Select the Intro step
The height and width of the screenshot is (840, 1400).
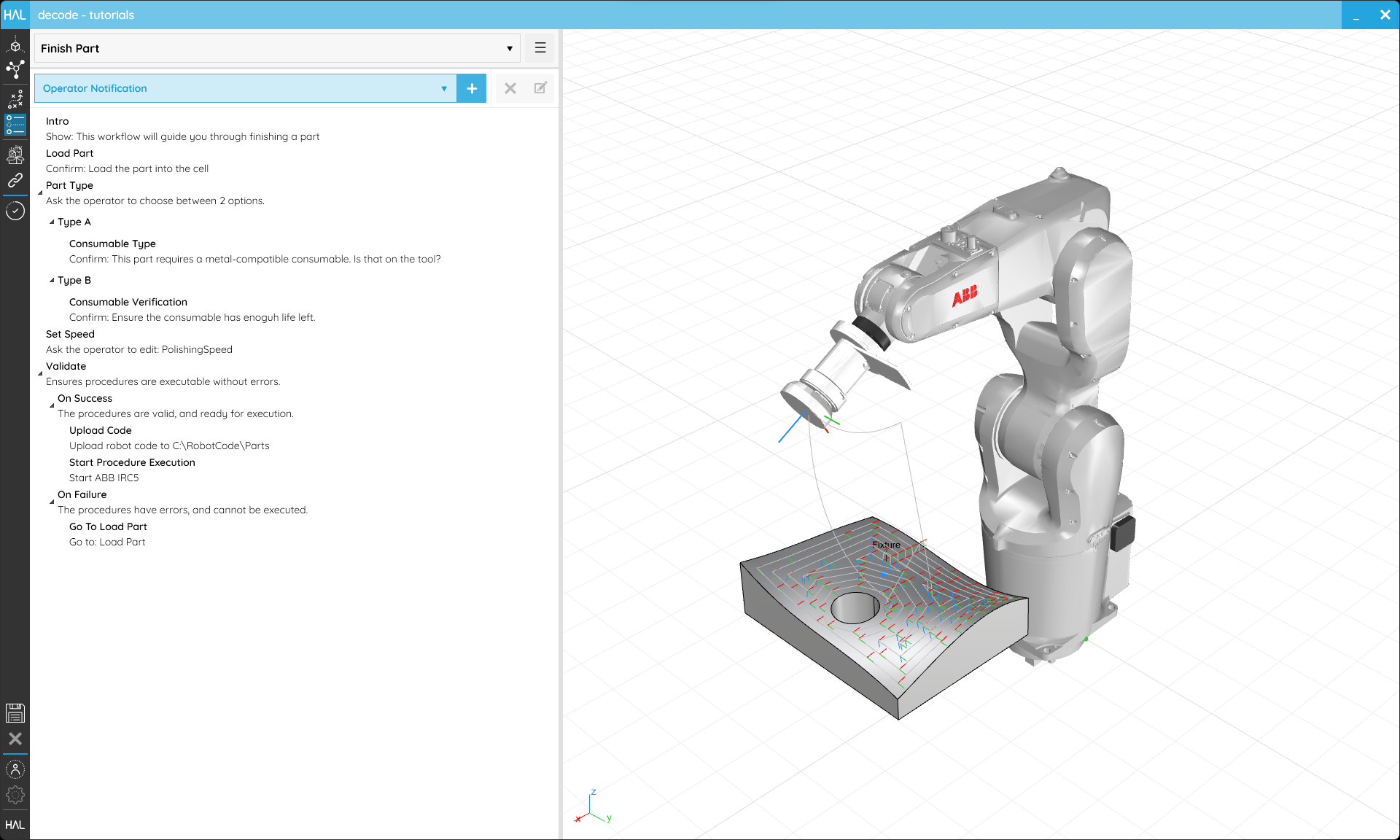click(58, 121)
